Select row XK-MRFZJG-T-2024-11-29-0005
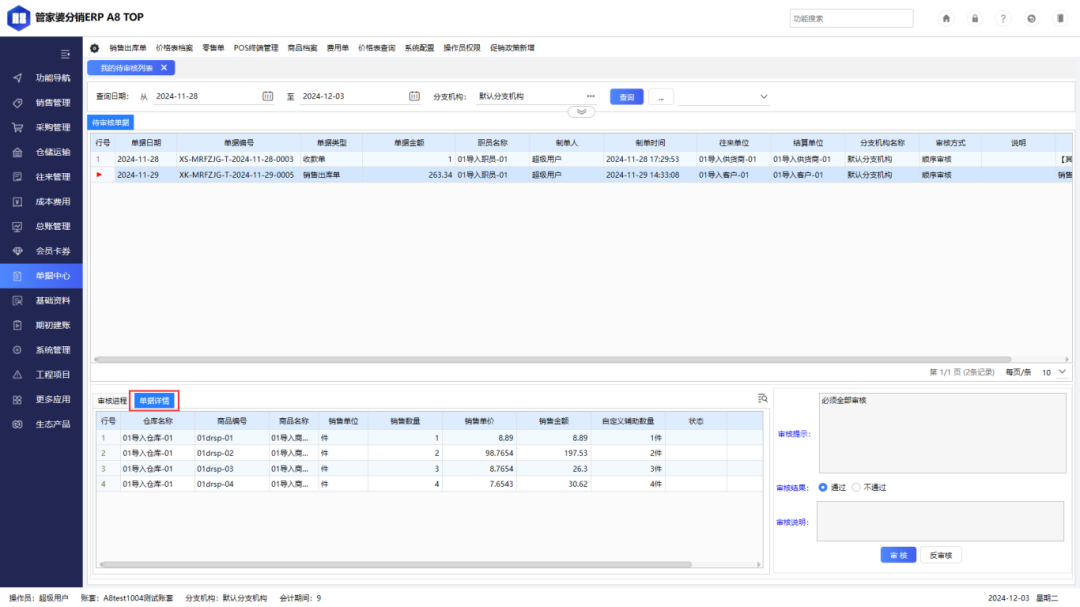This screenshot has height=607, width=1080. (581, 175)
